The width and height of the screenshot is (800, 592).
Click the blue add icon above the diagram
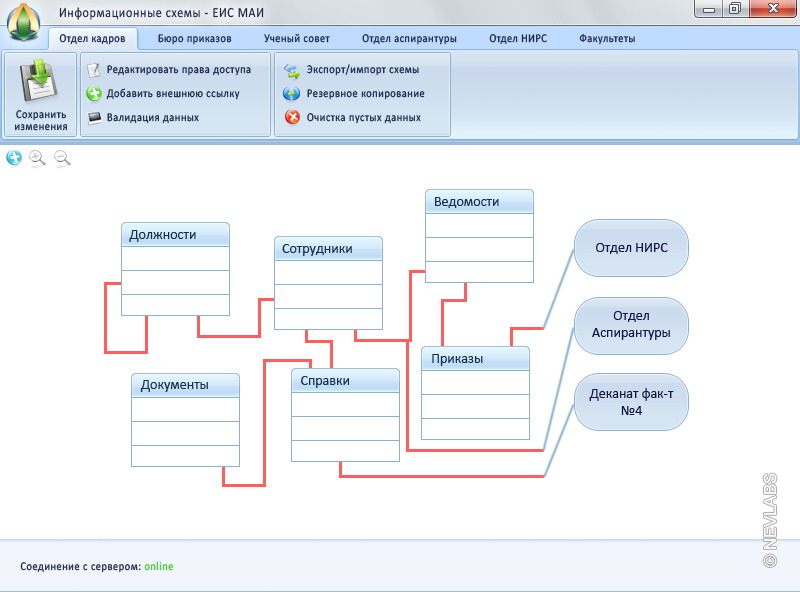tap(14, 158)
